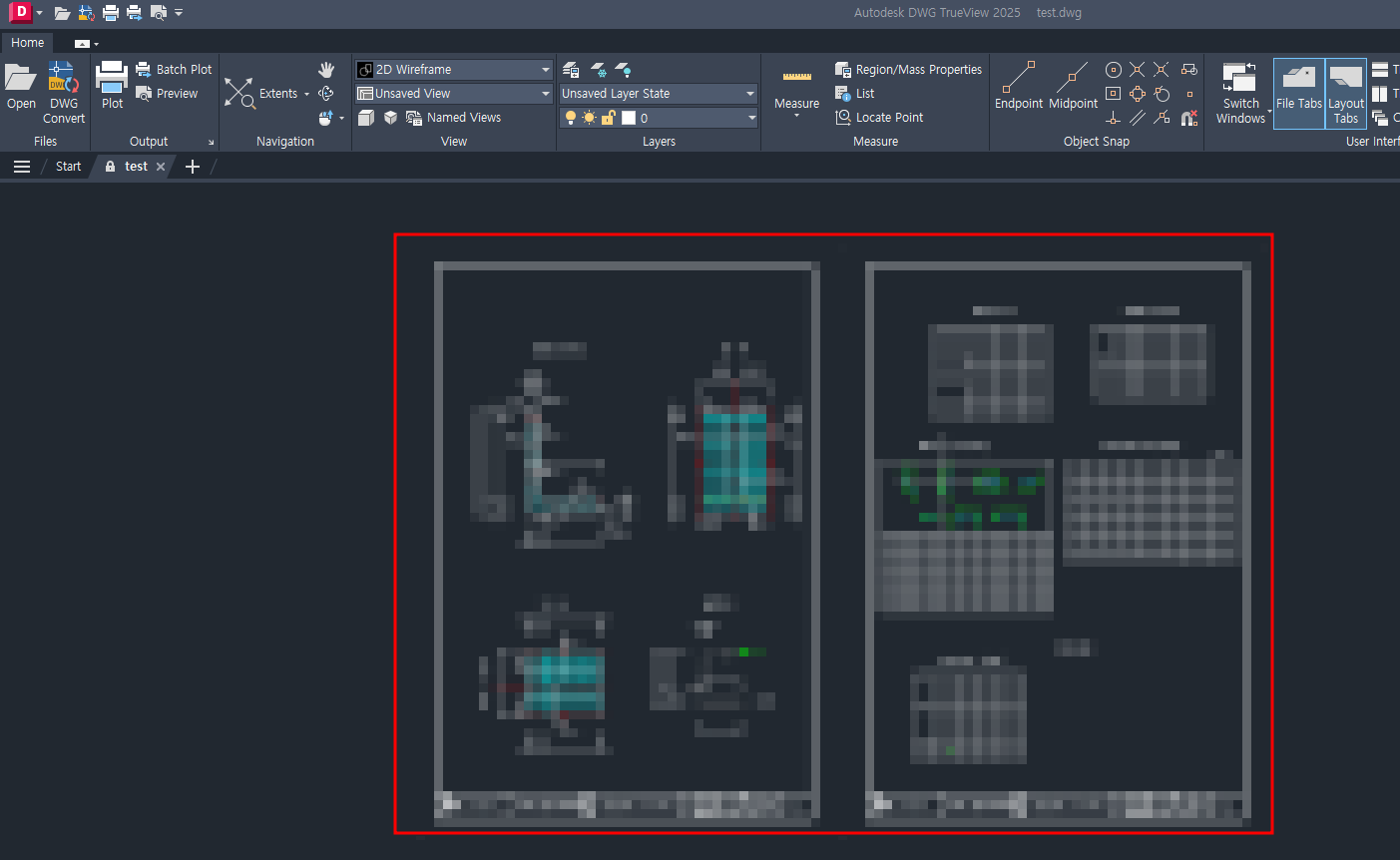Screen dimensions: 1400x860
Task: Select the Home ribbon tab
Action: 27,42
